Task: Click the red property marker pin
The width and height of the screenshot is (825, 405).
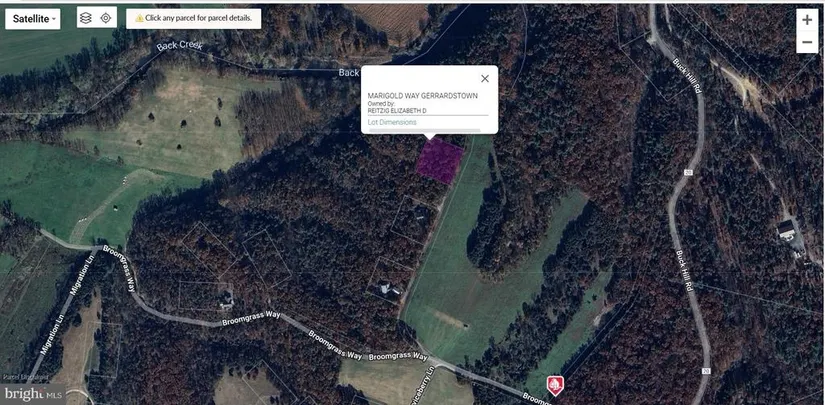Action: (554, 386)
